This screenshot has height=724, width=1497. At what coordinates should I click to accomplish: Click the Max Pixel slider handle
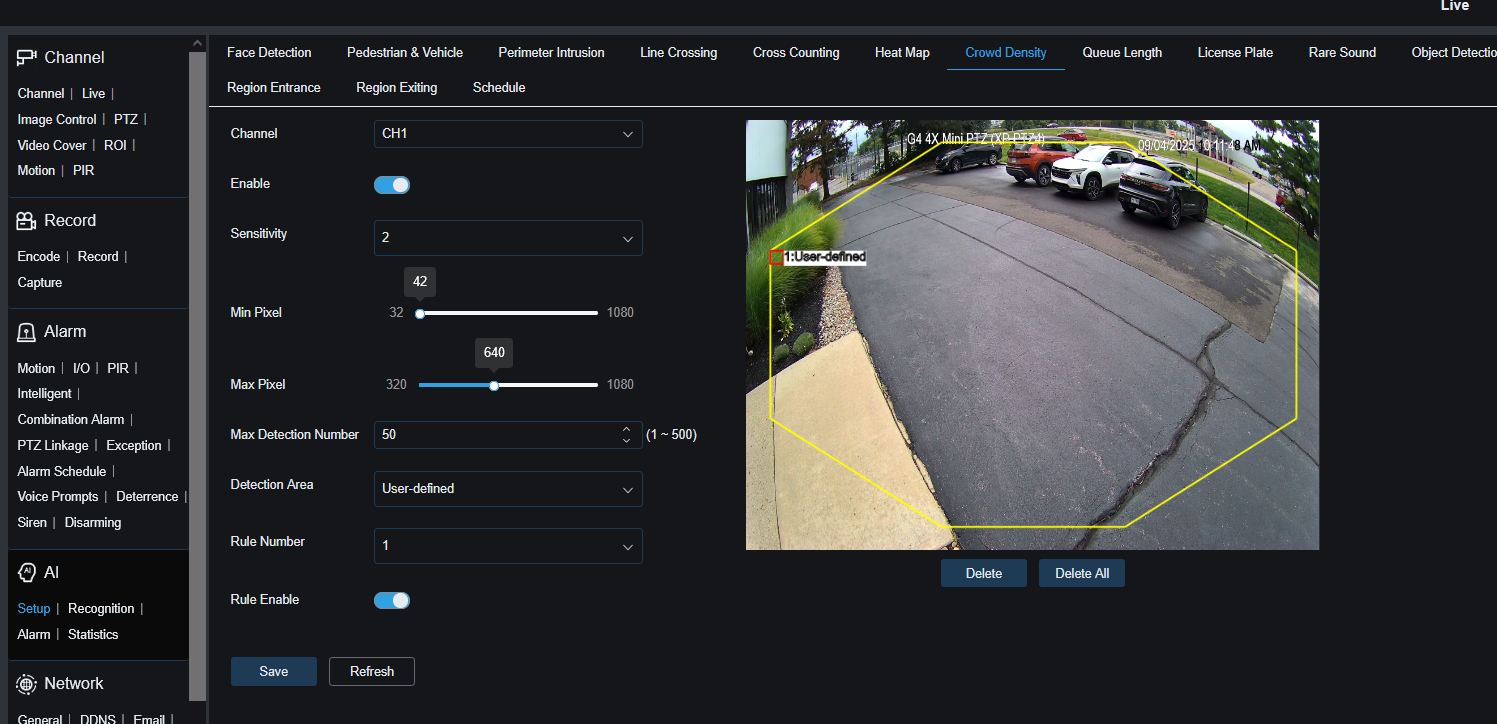(x=494, y=385)
